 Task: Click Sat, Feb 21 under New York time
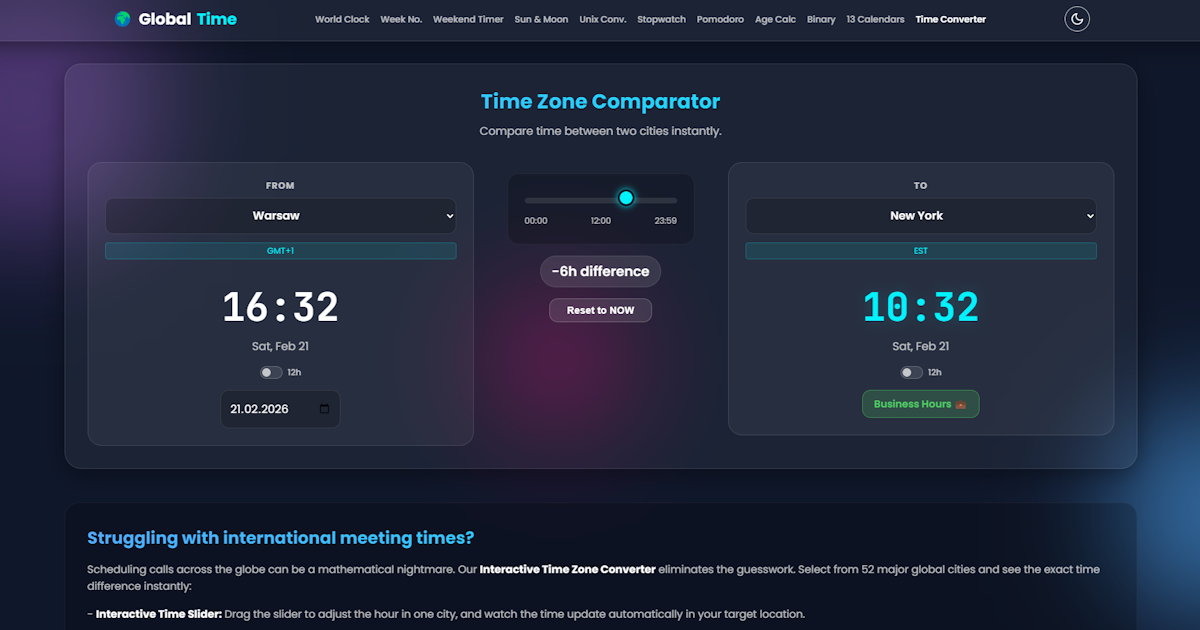point(921,346)
